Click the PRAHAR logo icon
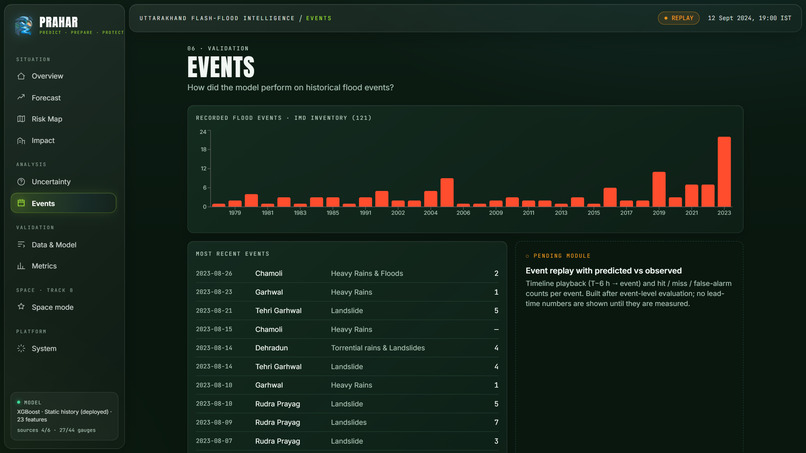This screenshot has height=453, width=806. tap(24, 25)
